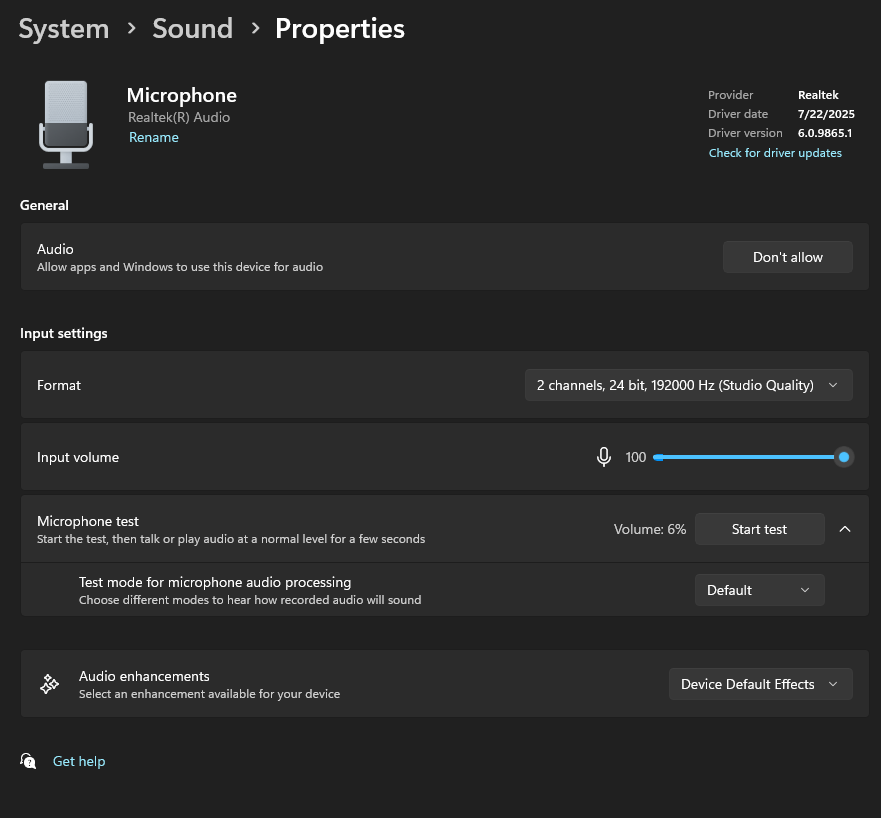Click the Test mode for microphone audio processing label
This screenshot has height=818, width=881.
215,582
